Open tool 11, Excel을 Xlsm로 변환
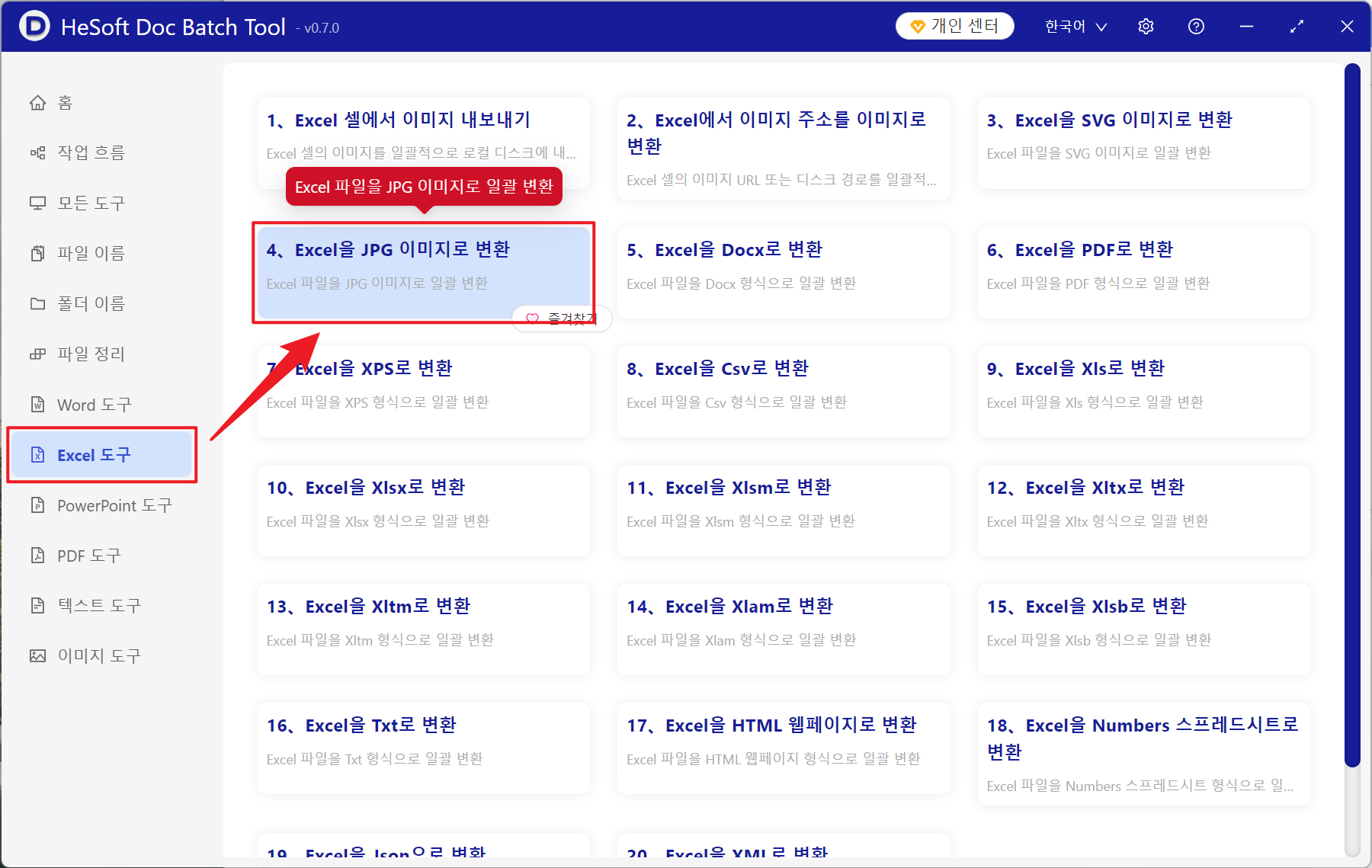Image resolution: width=1372 pixels, height=868 pixels. (784, 510)
